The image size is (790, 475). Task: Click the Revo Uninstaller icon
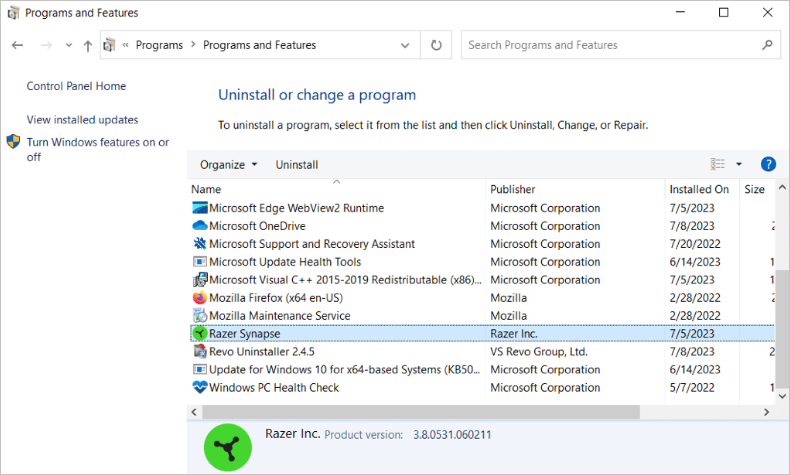200,351
